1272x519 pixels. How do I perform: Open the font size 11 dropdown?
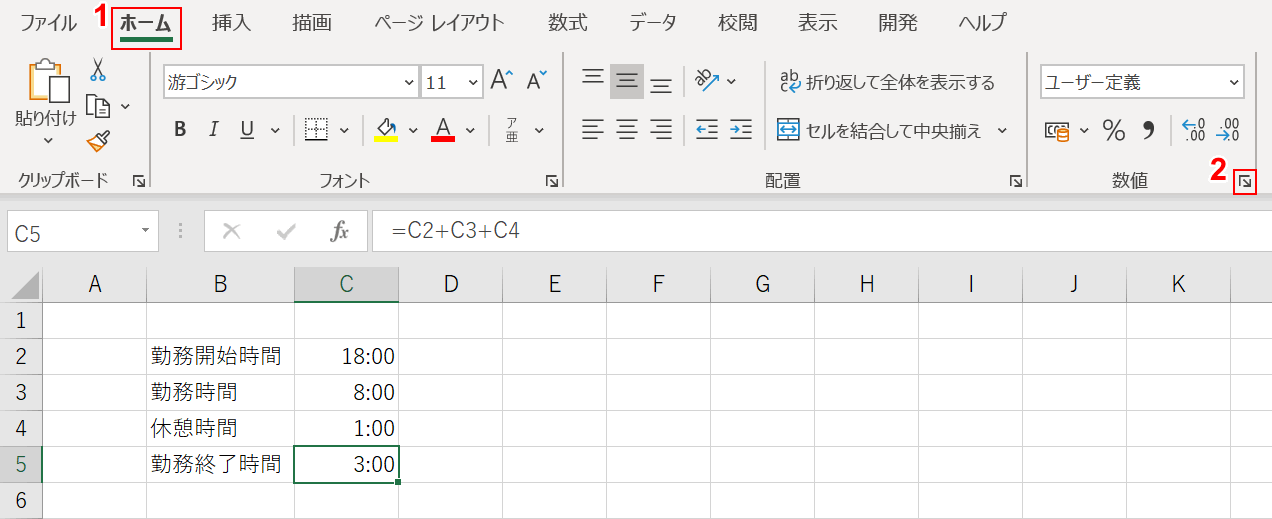click(472, 82)
